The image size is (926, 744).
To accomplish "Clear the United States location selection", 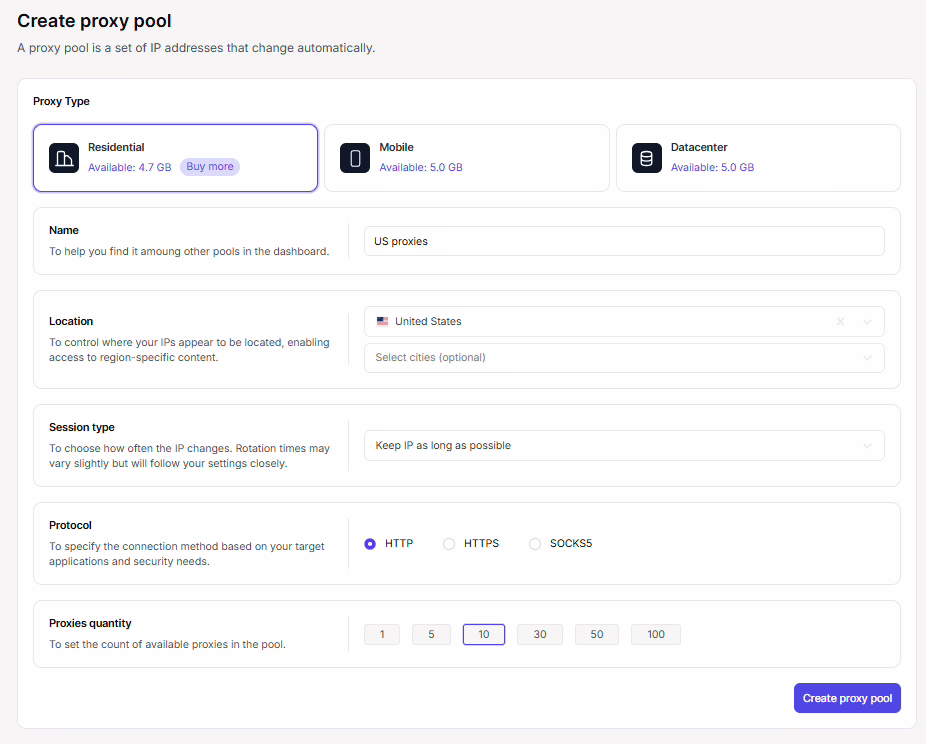I will pyautogui.click(x=840, y=322).
